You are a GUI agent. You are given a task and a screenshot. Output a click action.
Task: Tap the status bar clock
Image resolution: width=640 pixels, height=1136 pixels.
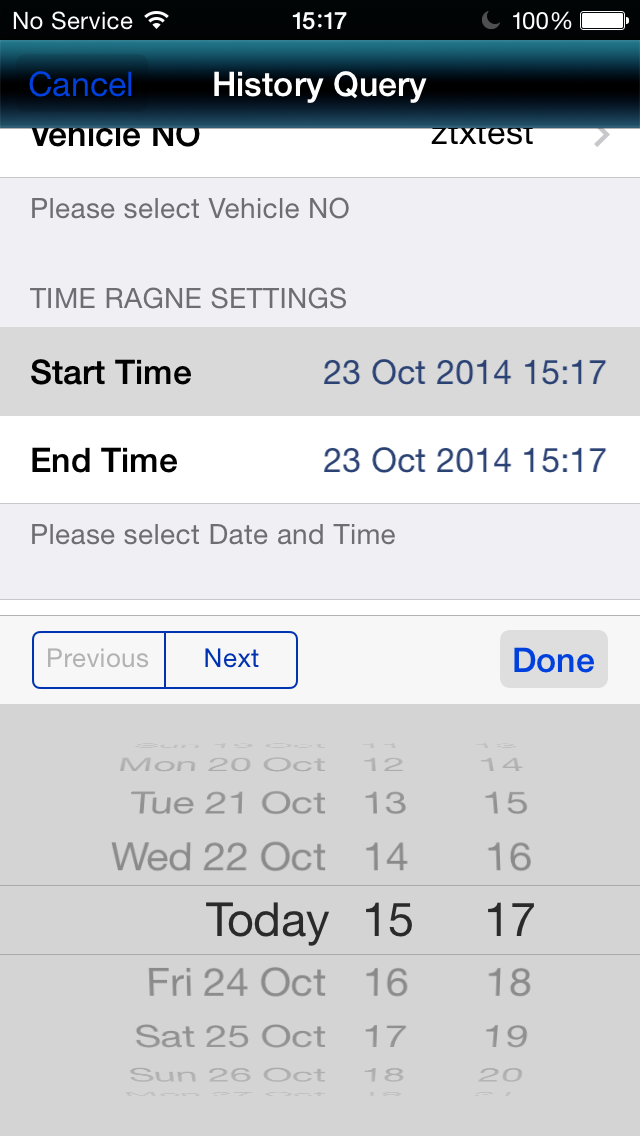tap(319, 20)
